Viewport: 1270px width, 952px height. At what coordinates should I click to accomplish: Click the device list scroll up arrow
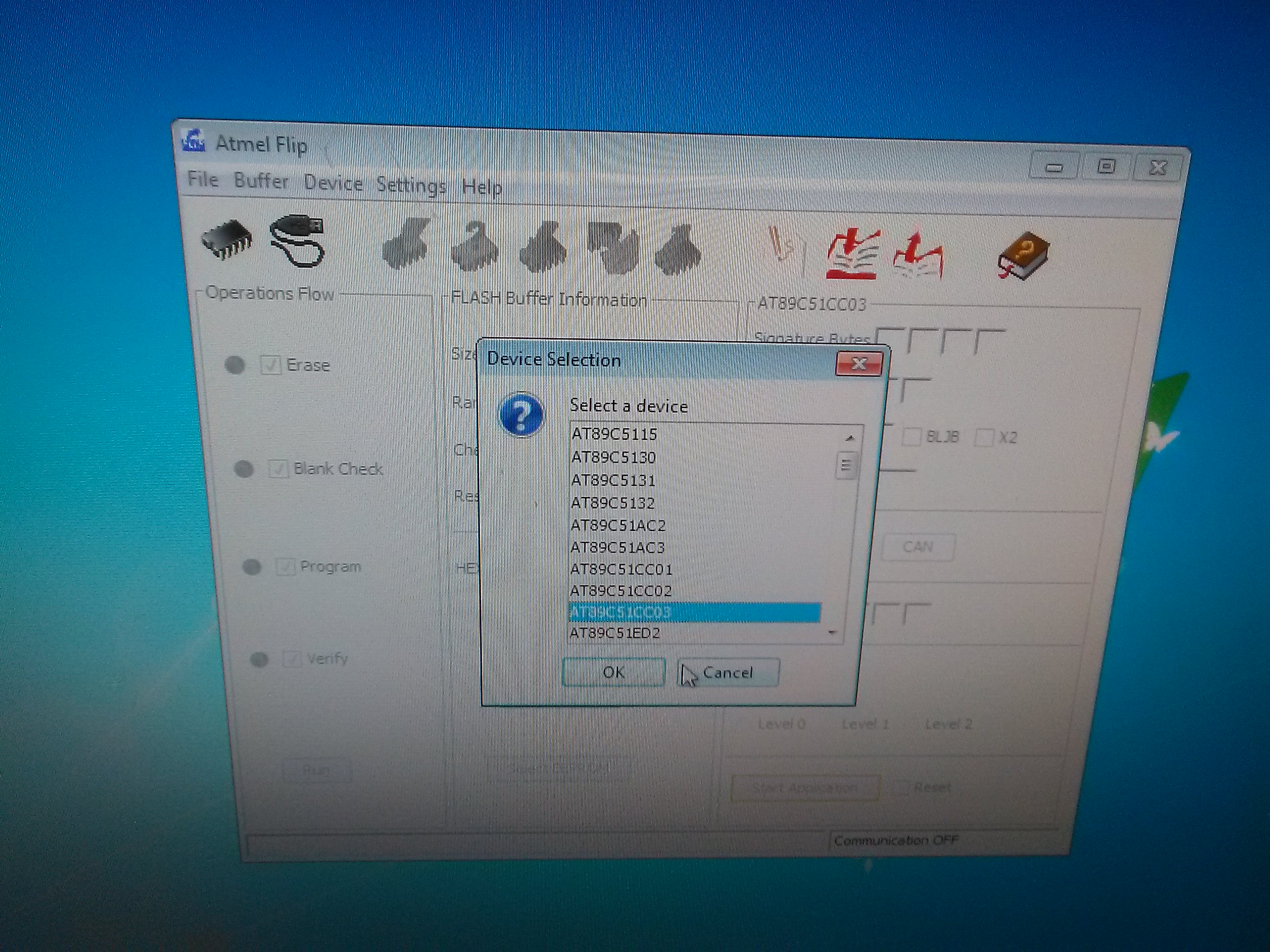pos(850,438)
